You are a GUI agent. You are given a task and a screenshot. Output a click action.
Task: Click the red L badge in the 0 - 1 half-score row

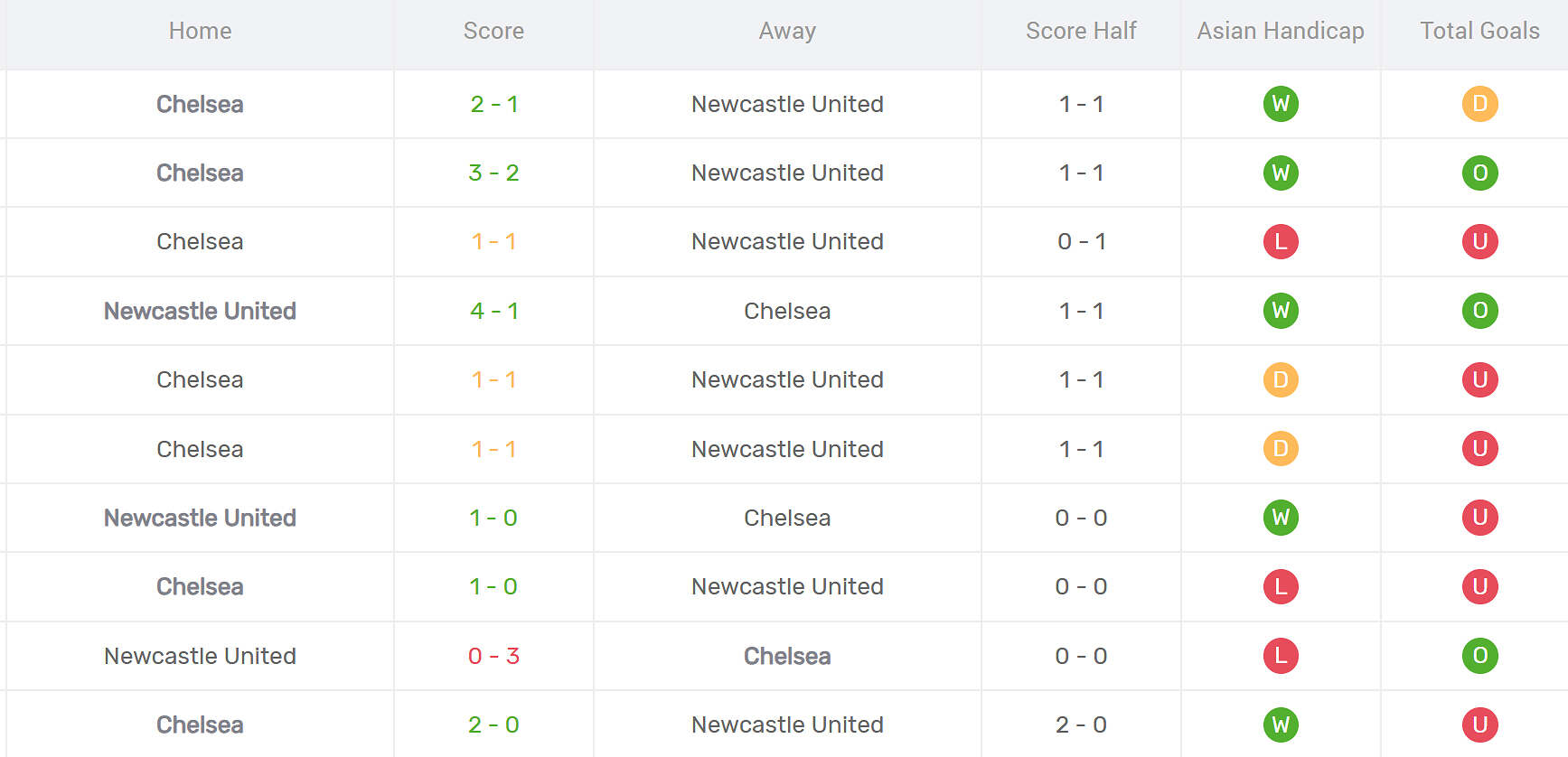pyautogui.click(x=1281, y=241)
